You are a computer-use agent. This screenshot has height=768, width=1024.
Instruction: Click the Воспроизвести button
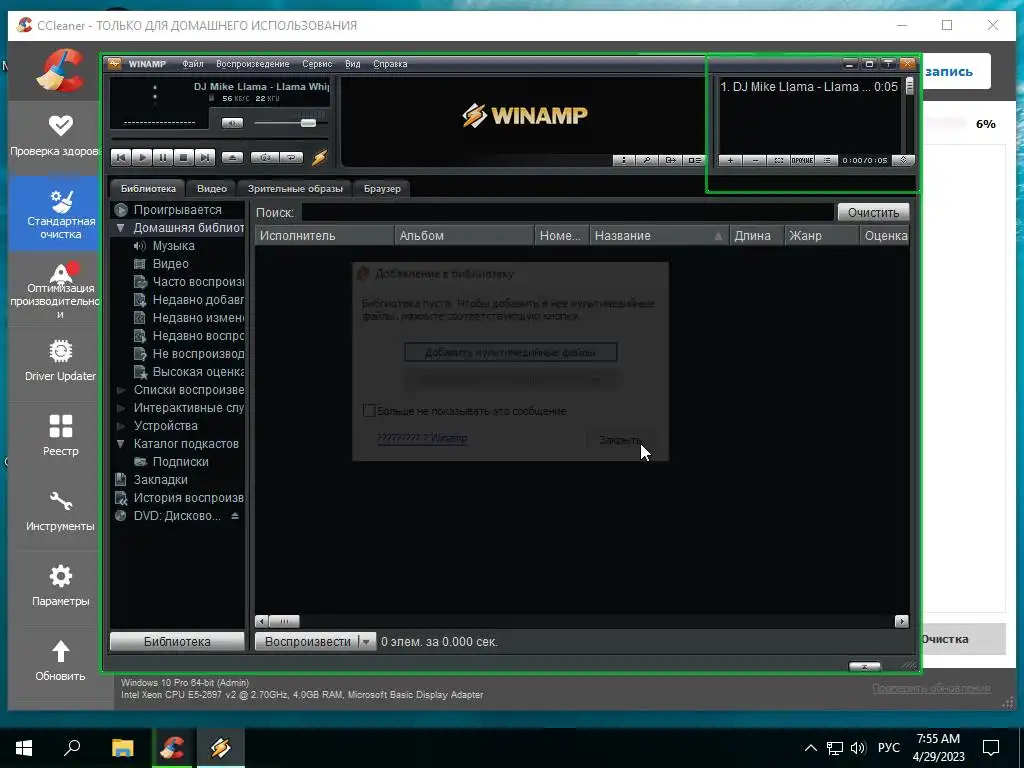pos(307,641)
